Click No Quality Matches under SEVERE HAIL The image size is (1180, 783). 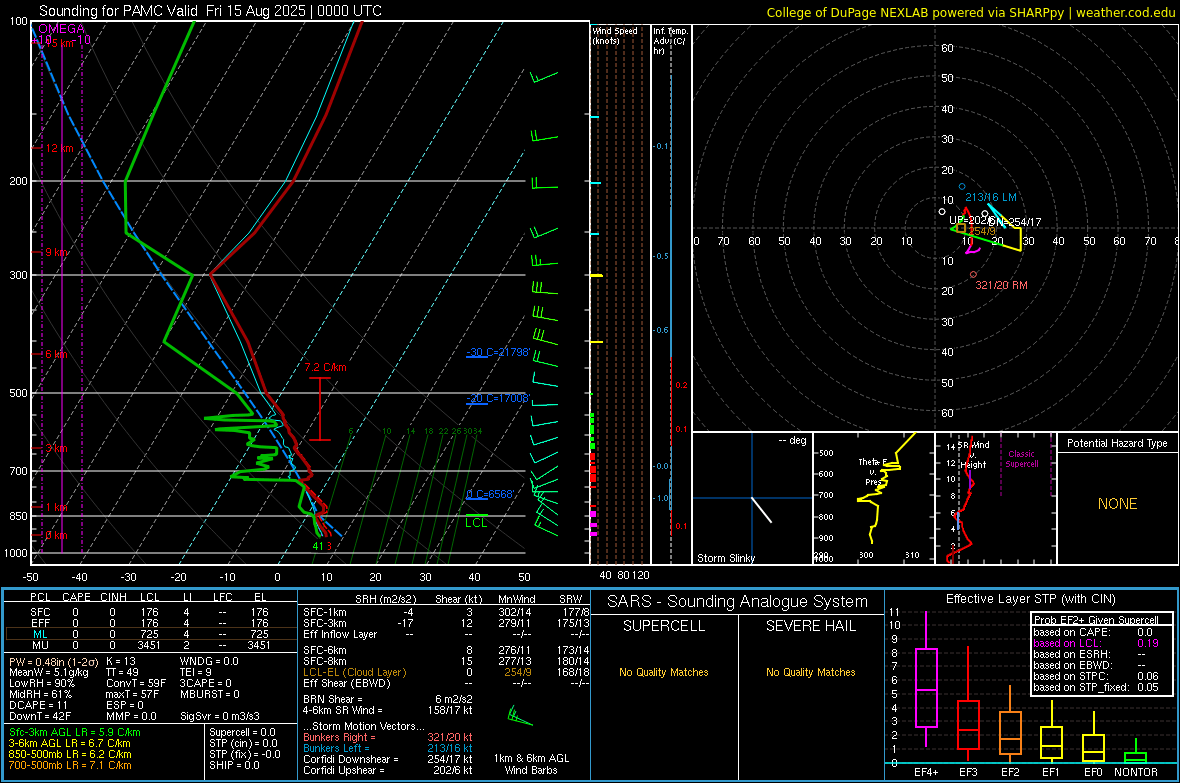(810, 672)
